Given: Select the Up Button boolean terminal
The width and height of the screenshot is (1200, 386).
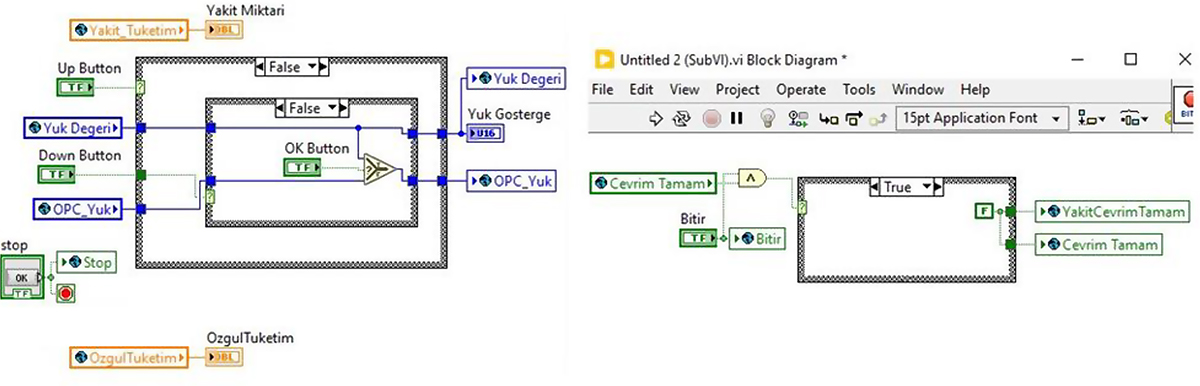Looking at the screenshot, I should click(x=75, y=88).
